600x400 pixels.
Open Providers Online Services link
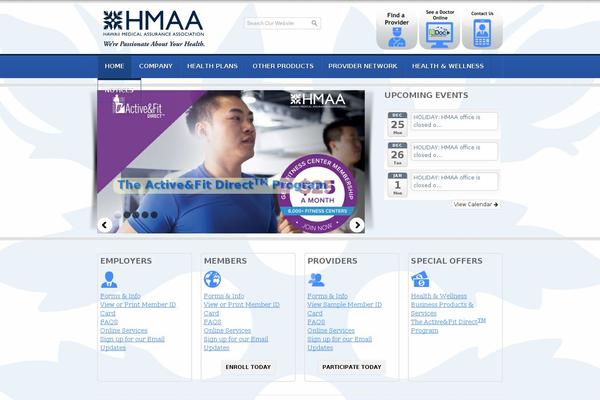pos(331,330)
